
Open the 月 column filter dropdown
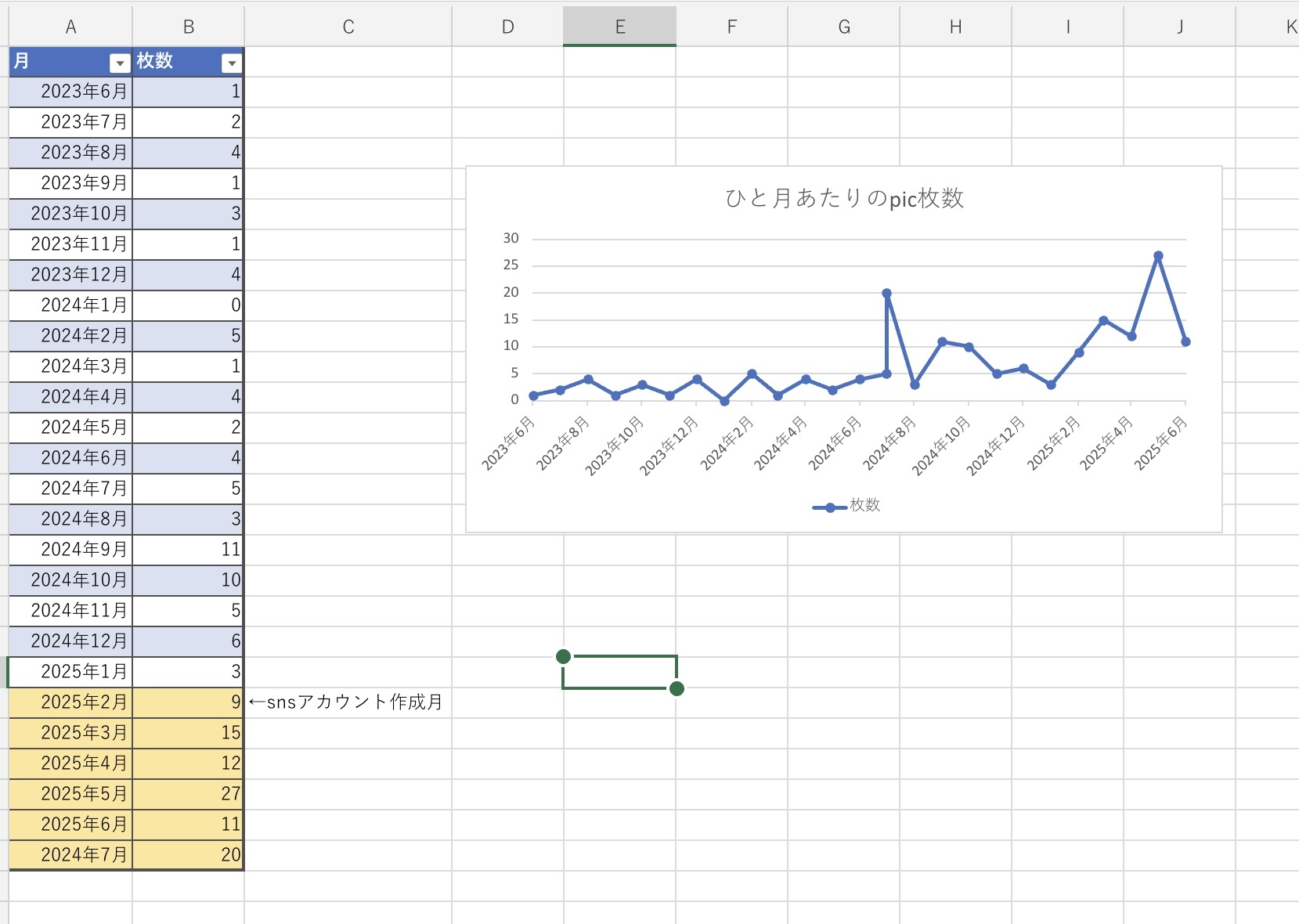pos(120,63)
